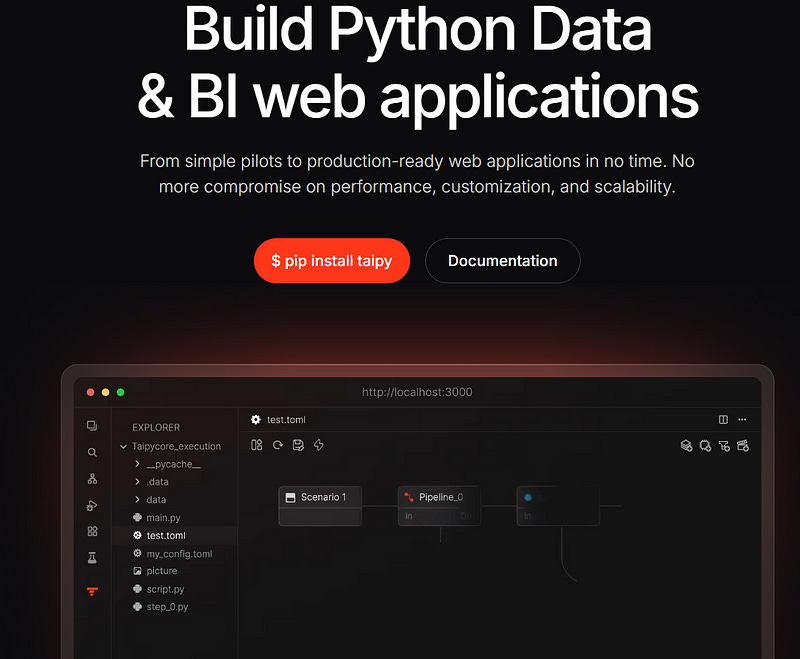The height and width of the screenshot is (659, 800).
Task: Select the Scenario 1 node label
Action: click(x=323, y=497)
